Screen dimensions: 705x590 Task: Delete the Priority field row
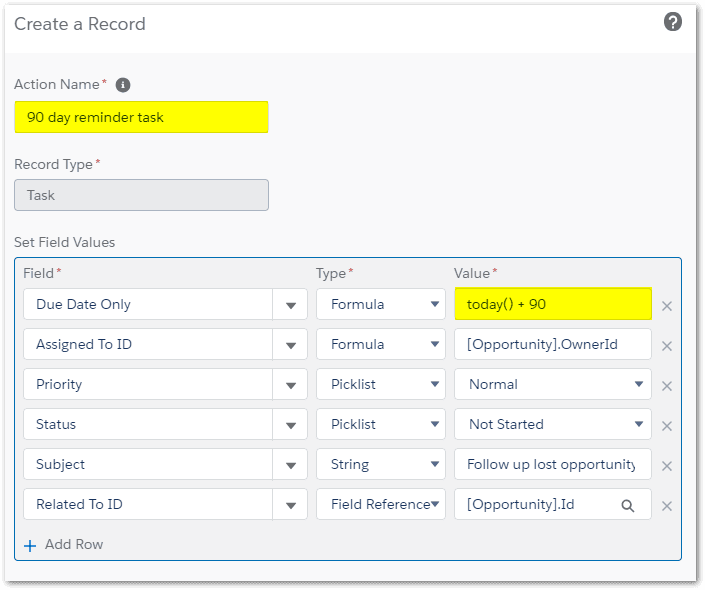(667, 386)
